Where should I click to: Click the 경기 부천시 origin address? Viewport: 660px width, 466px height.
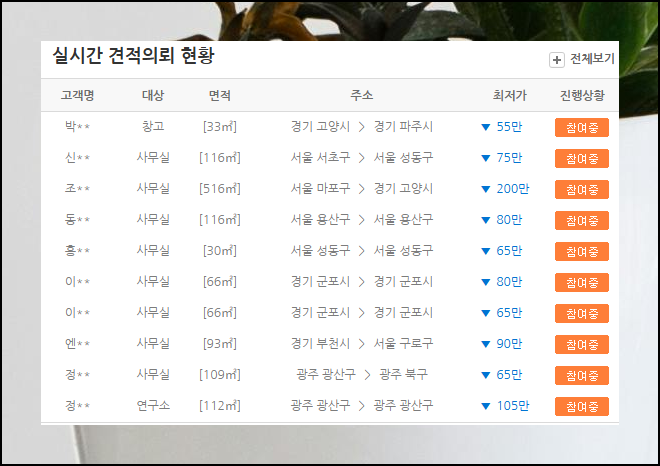320,344
